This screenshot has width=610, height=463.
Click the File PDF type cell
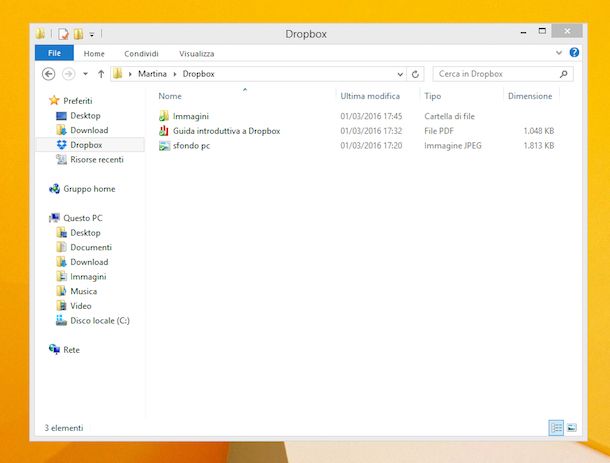pos(439,131)
